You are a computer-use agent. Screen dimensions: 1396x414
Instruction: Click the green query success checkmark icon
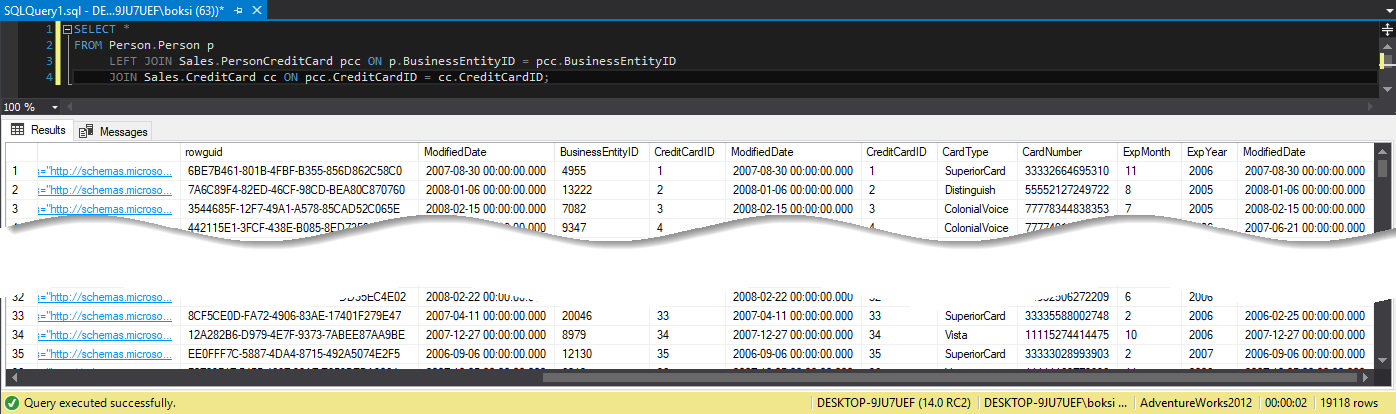pyautogui.click(x=11, y=403)
